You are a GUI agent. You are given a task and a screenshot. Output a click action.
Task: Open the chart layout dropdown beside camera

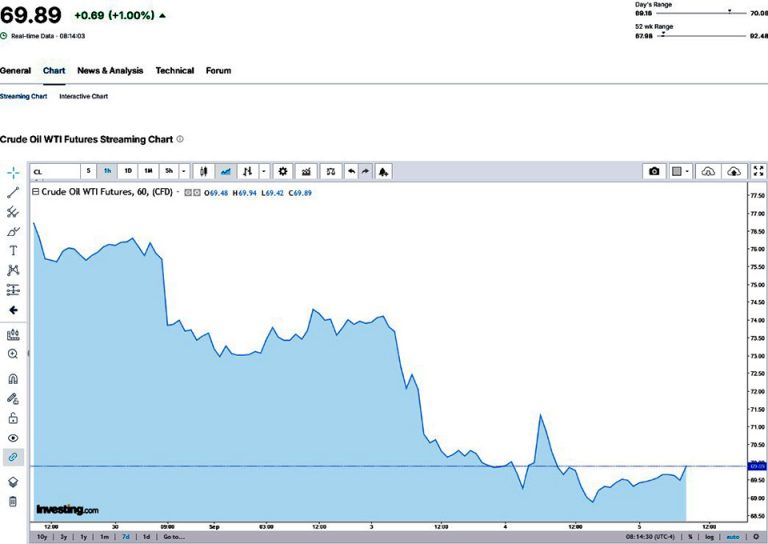pyautogui.click(x=681, y=171)
